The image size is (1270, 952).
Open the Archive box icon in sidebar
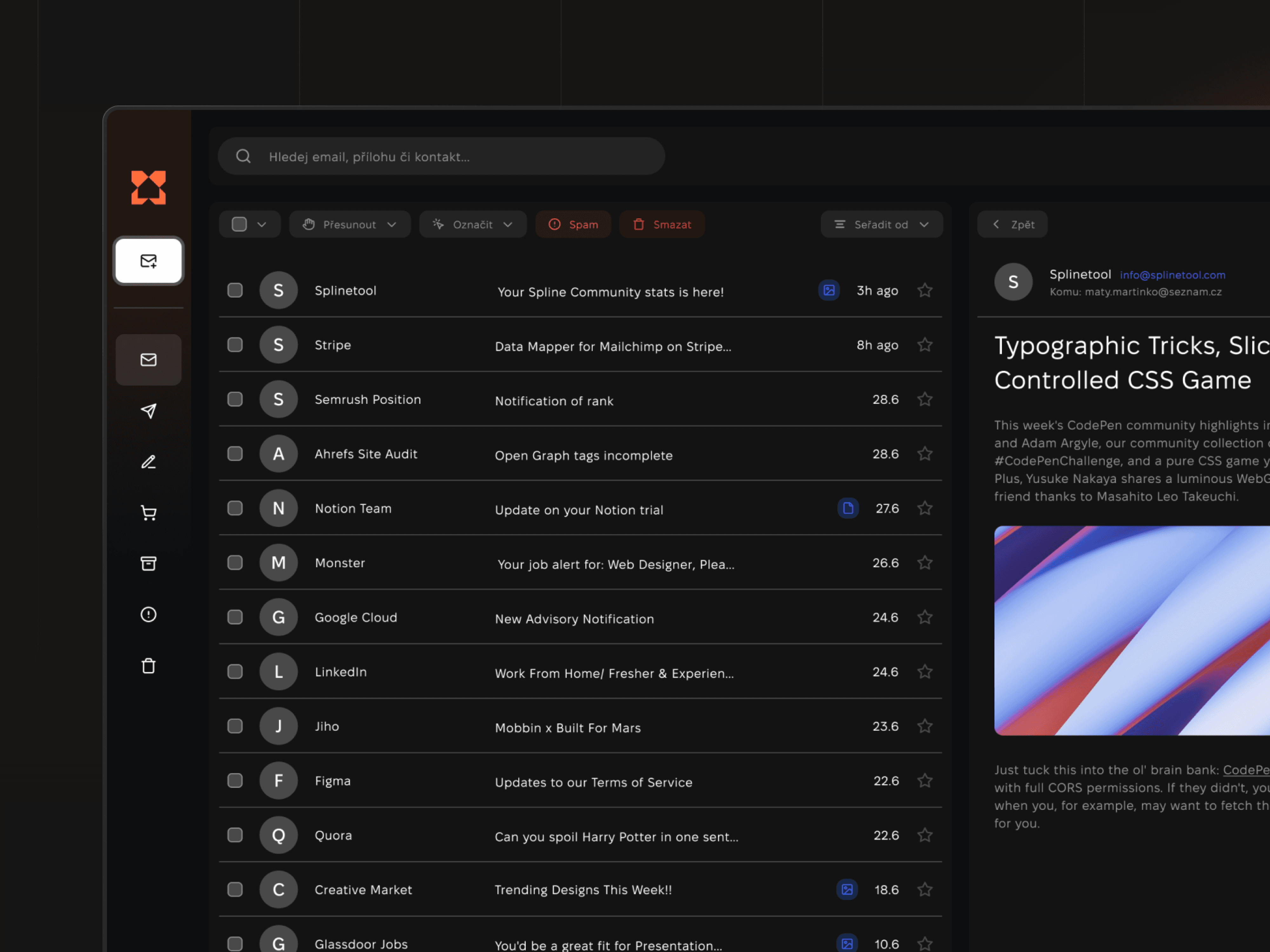tap(148, 564)
